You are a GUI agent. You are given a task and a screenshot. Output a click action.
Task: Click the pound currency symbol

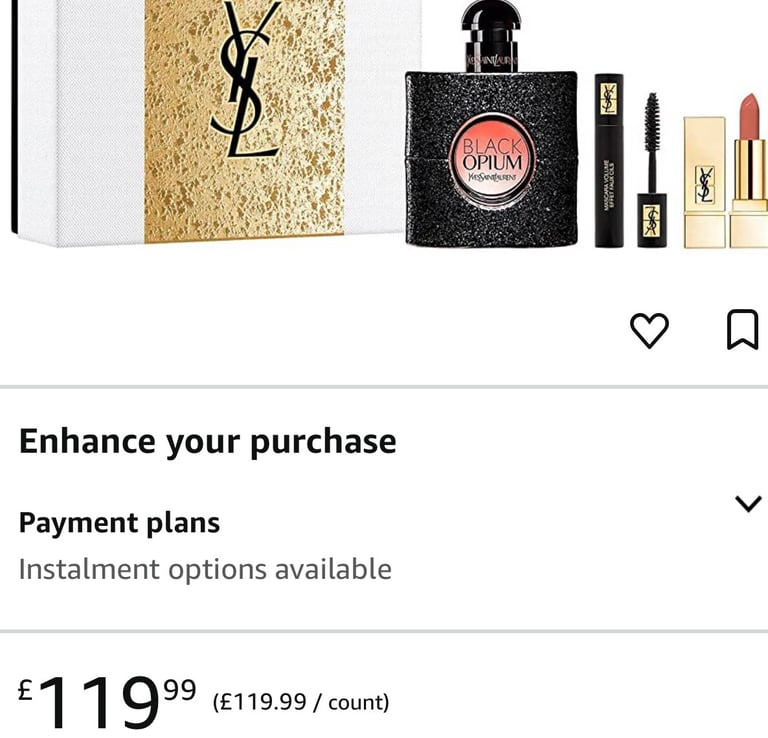click(25, 690)
